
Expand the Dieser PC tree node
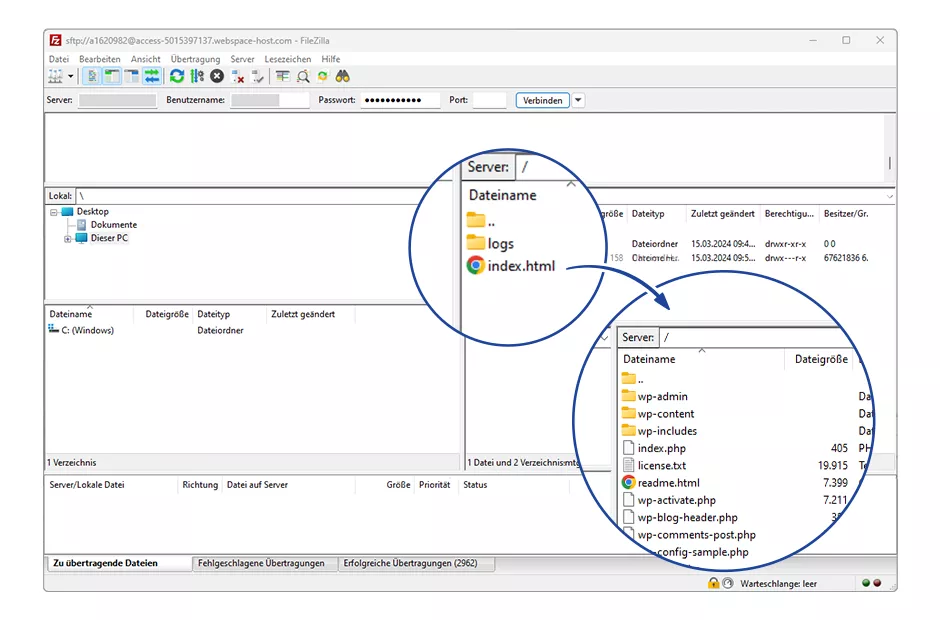click(x=68, y=238)
